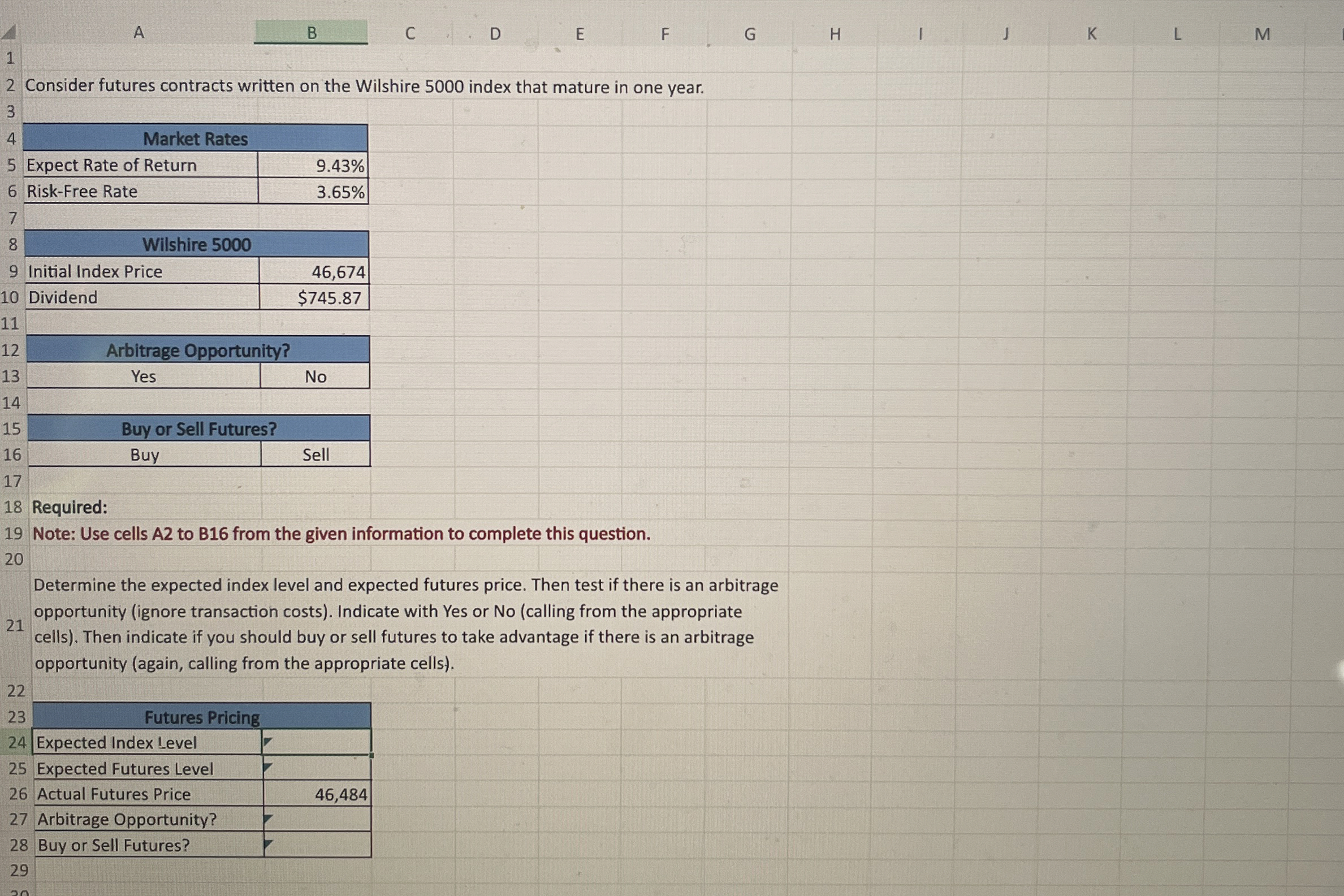Screen dimensions: 1344x896
Task: Select the cell containing 3.65%
Action: coord(313,191)
